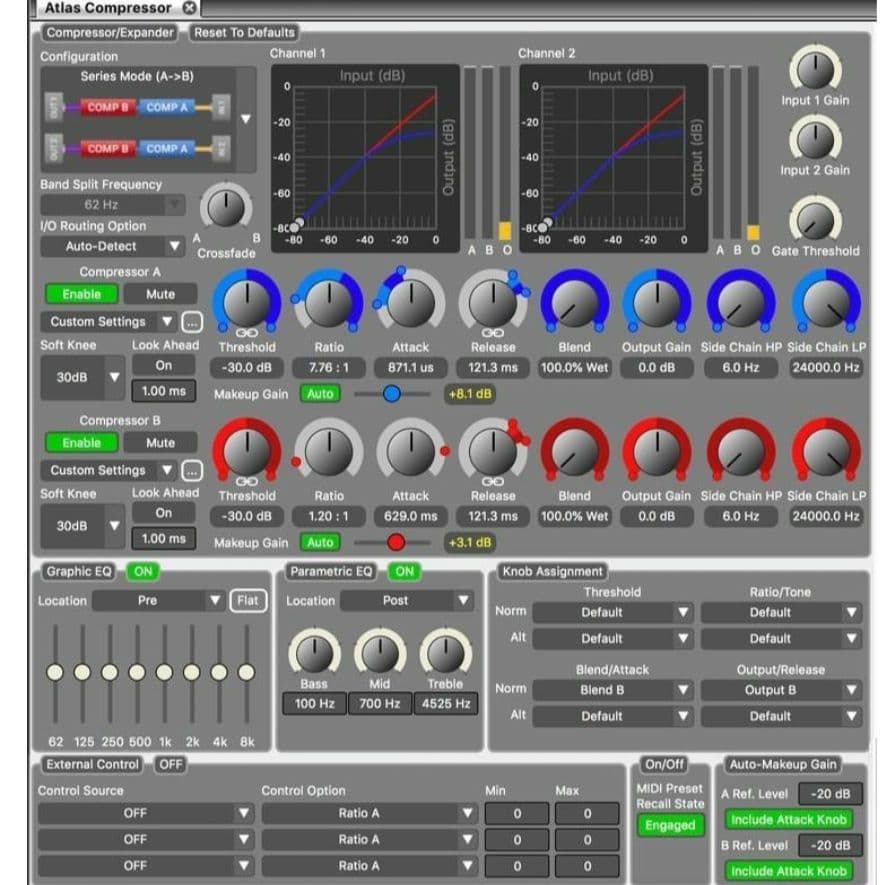Click the Flat button in Graphic EQ

[248, 599]
